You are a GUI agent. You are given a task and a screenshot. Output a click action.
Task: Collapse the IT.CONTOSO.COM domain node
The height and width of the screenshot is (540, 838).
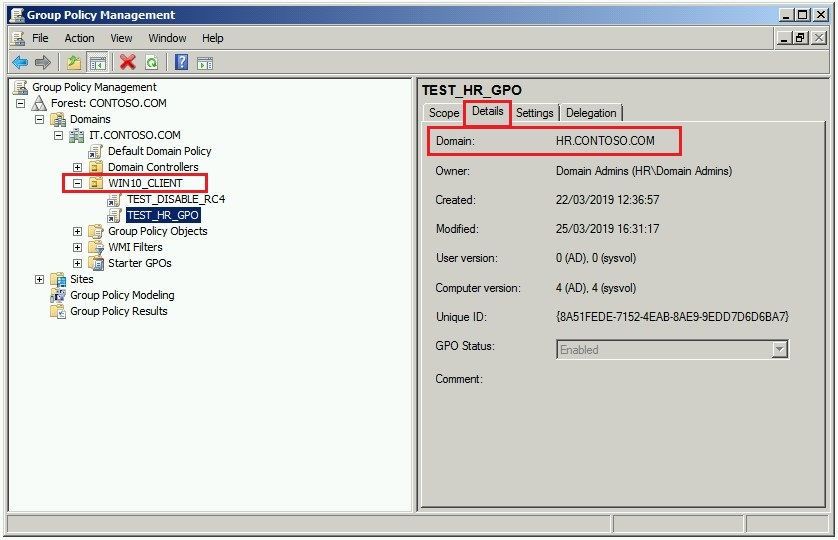[58, 135]
